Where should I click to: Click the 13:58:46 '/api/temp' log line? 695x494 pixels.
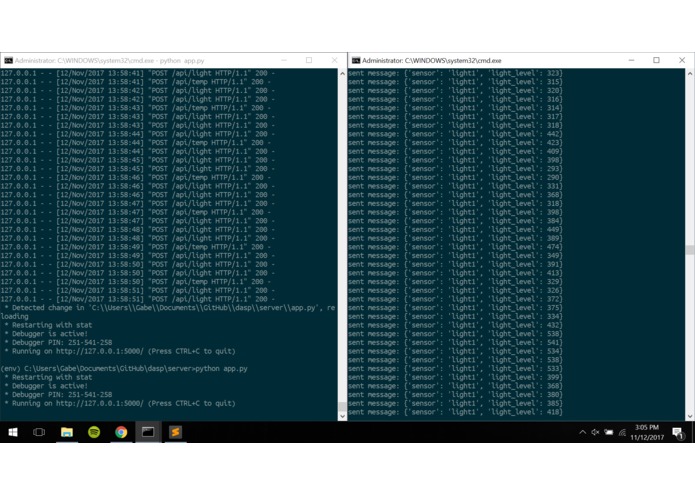tap(135, 178)
